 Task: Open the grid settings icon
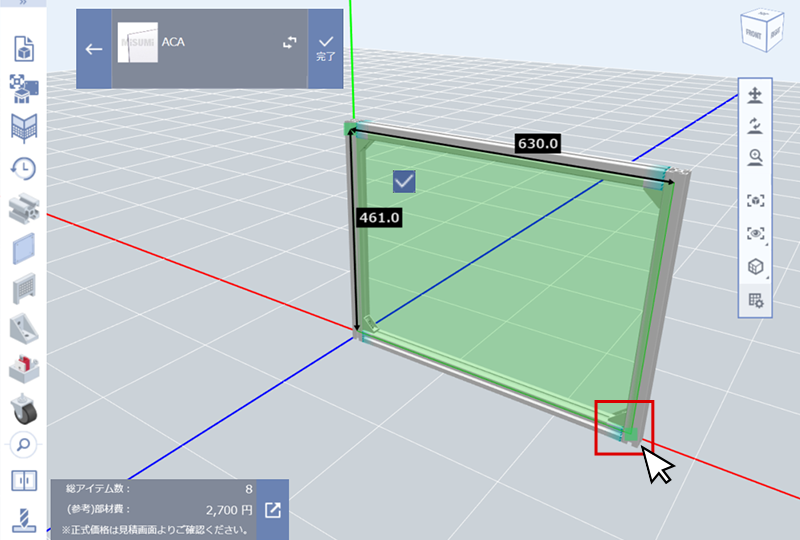coord(756,300)
